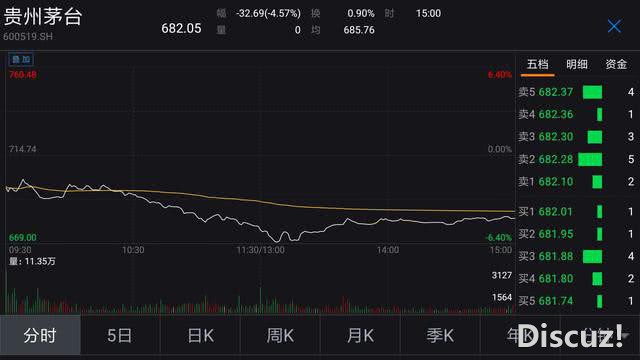Click the 14:00 time axis label

388,250
